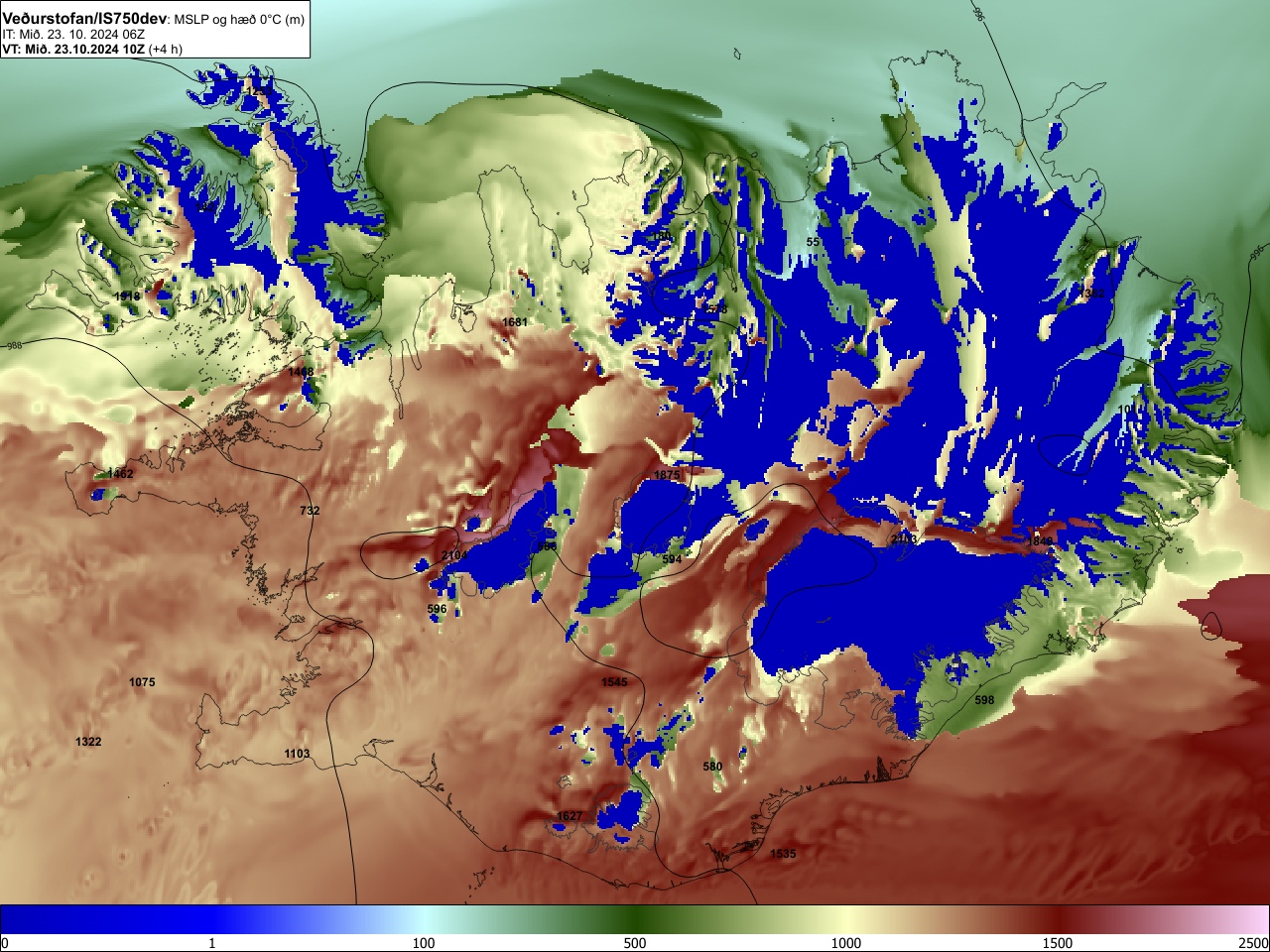The height and width of the screenshot is (952, 1270).
Task: Click the 1875 height label on map
Action: tap(667, 476)
